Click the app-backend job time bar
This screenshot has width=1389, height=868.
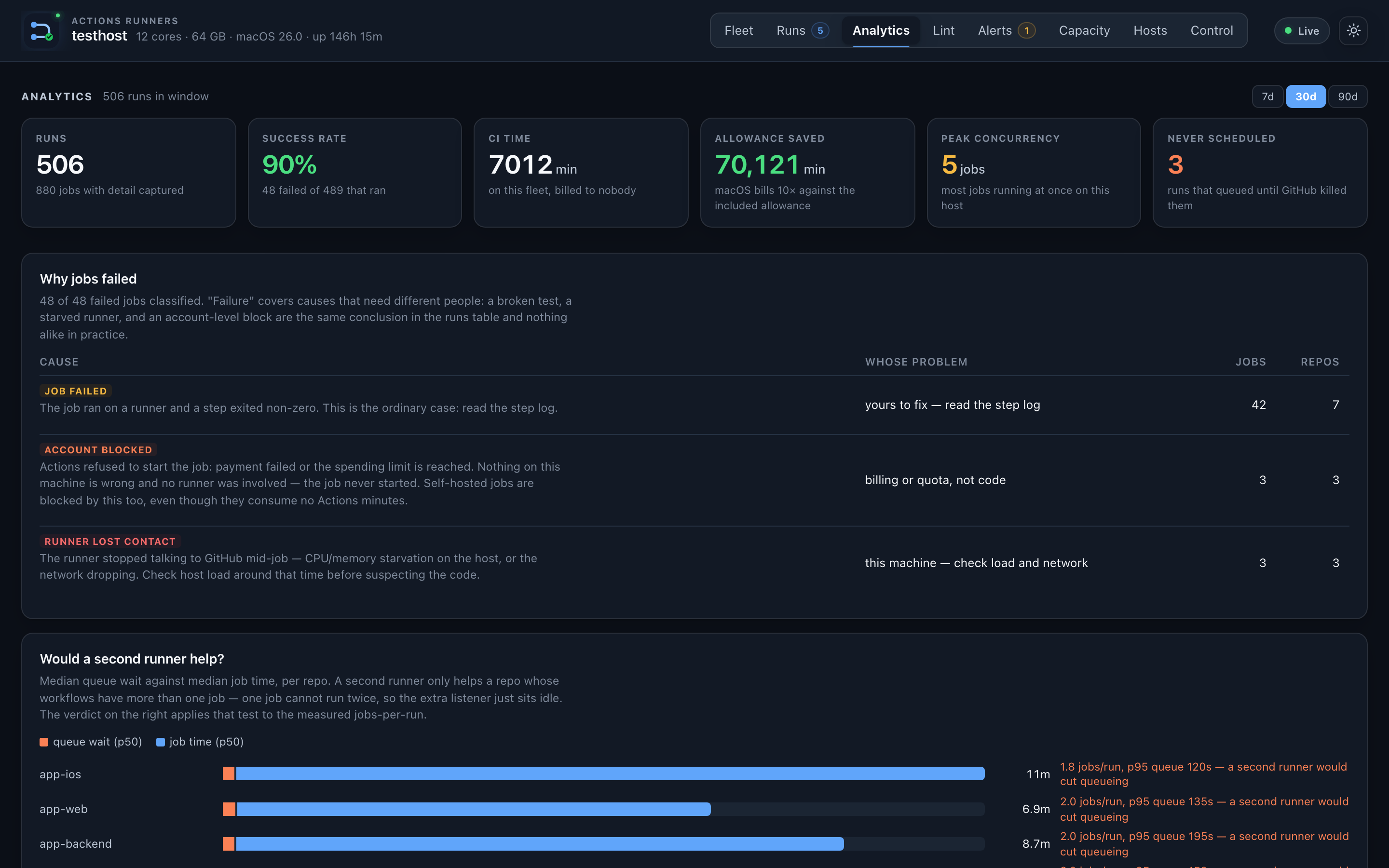[x=540, y=843]
